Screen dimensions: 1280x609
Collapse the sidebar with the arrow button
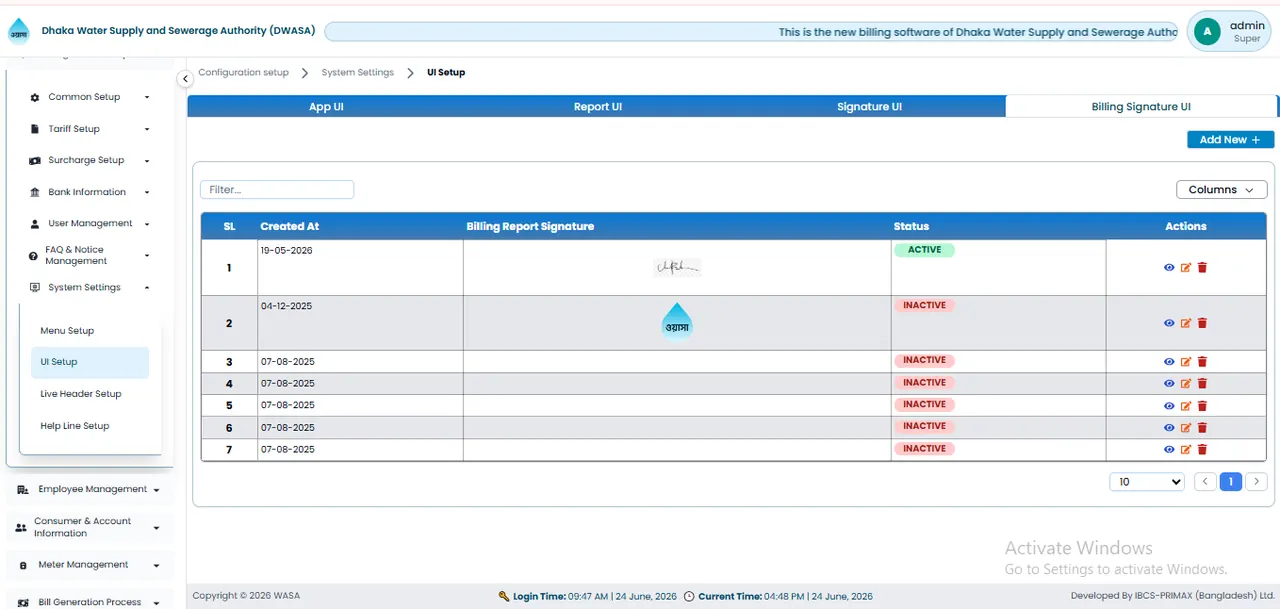tap(184, 79)
